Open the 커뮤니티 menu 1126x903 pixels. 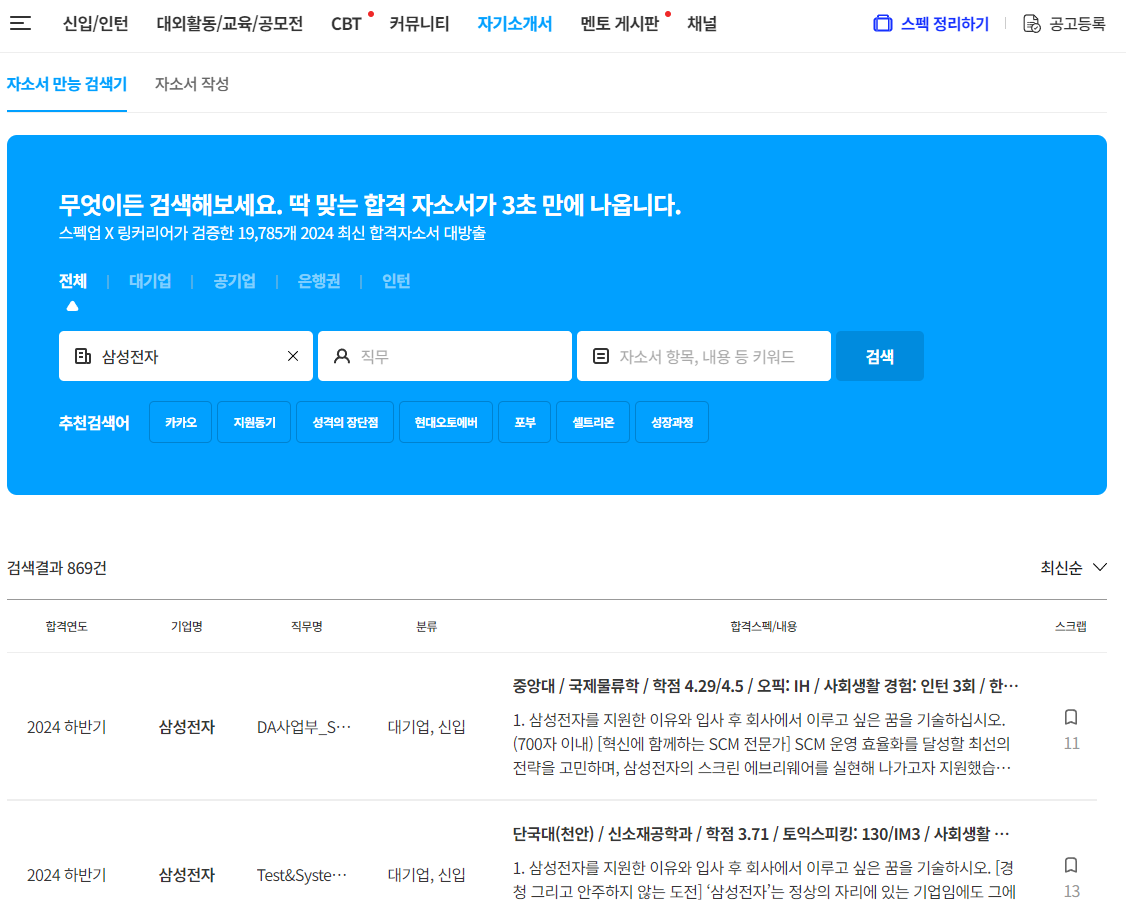[419, 24]
